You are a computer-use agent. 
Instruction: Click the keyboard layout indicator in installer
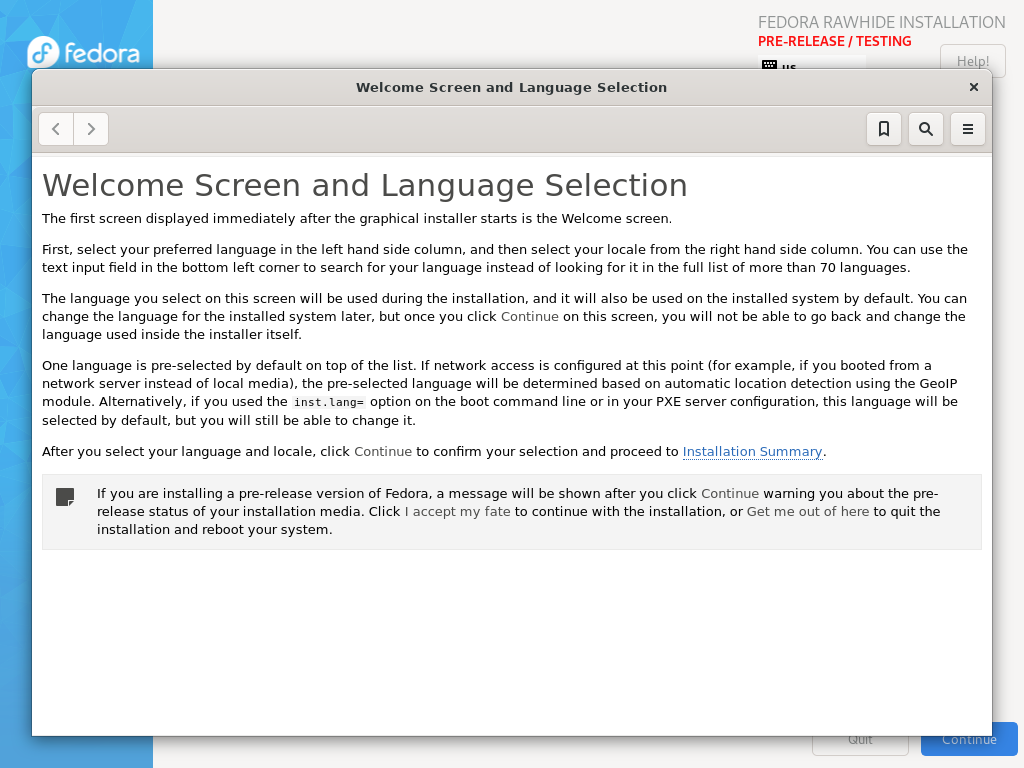812,63
